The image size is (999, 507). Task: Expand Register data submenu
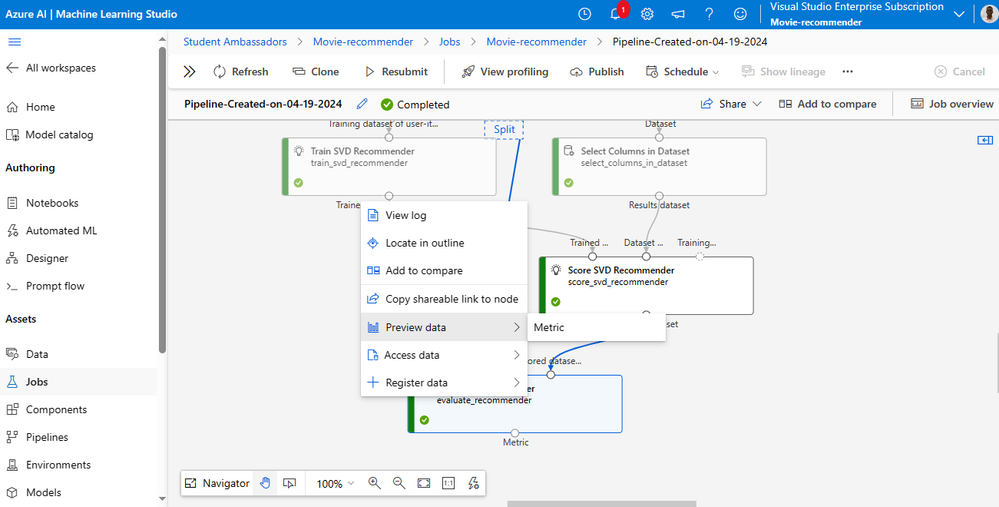pos(444,383)
